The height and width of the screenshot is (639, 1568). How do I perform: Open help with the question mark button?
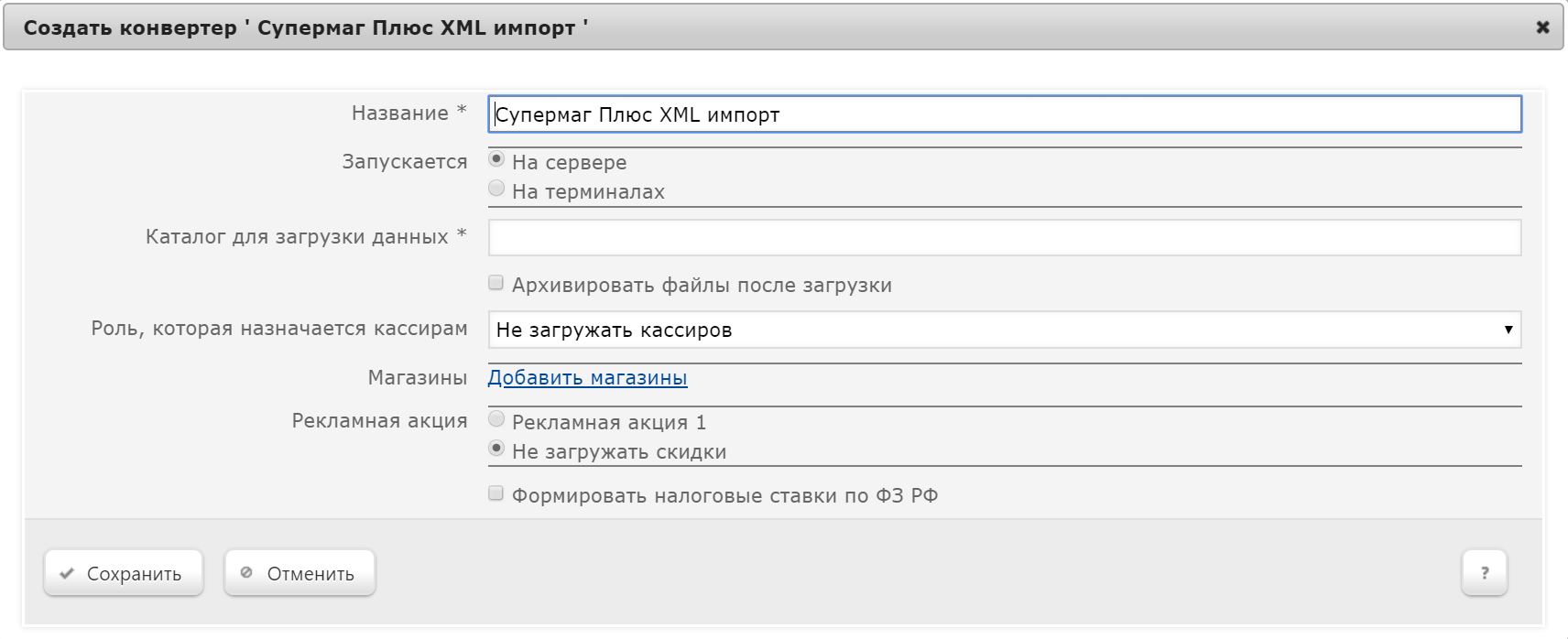pyautogui.click(x=1484, y=573)
